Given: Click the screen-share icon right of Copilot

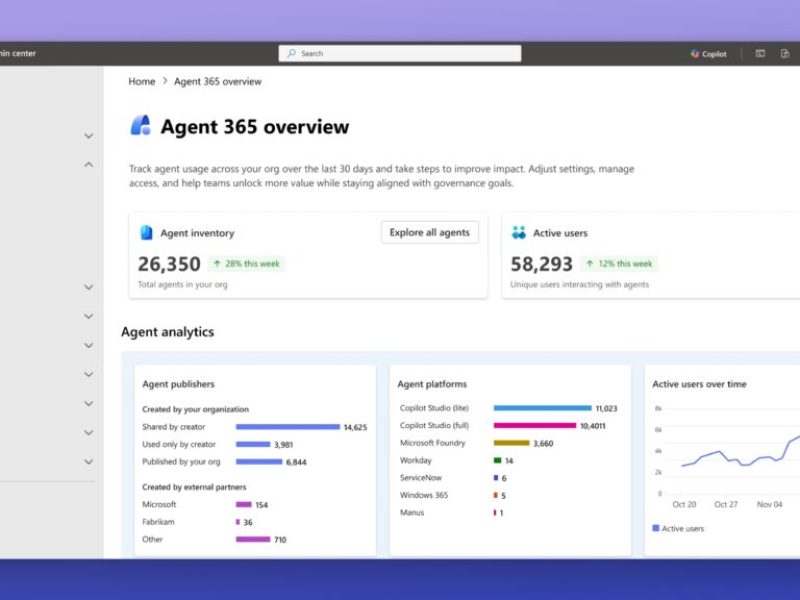Looking at the screenshot, I should (x=760, y=53).
